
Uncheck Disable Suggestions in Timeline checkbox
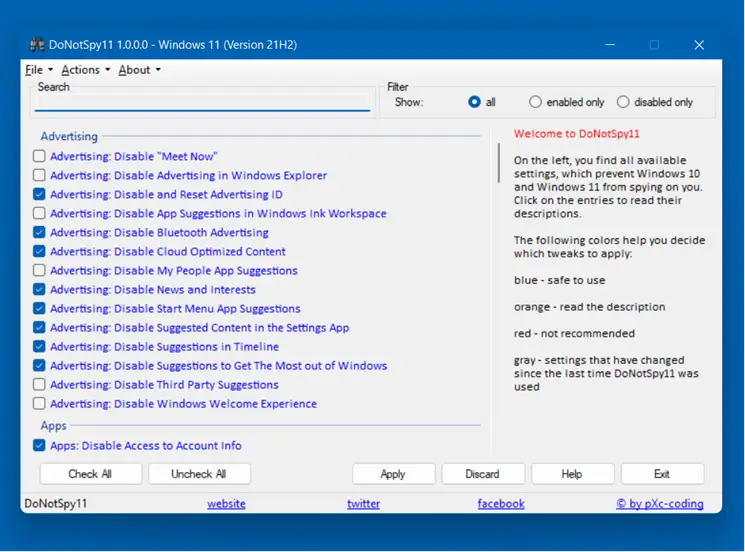click(39, 346)
